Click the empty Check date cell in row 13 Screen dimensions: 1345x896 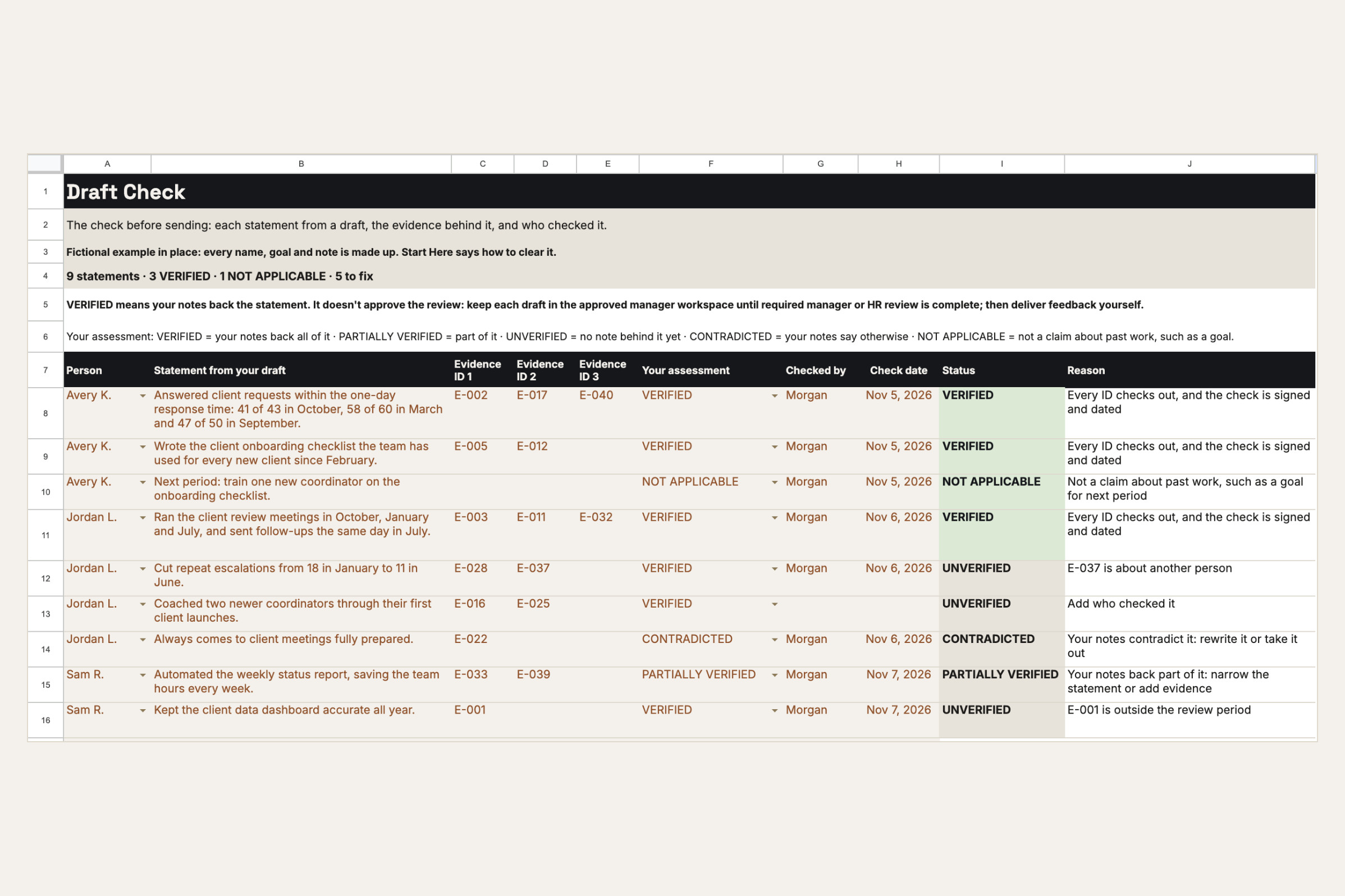coord(899,614)
